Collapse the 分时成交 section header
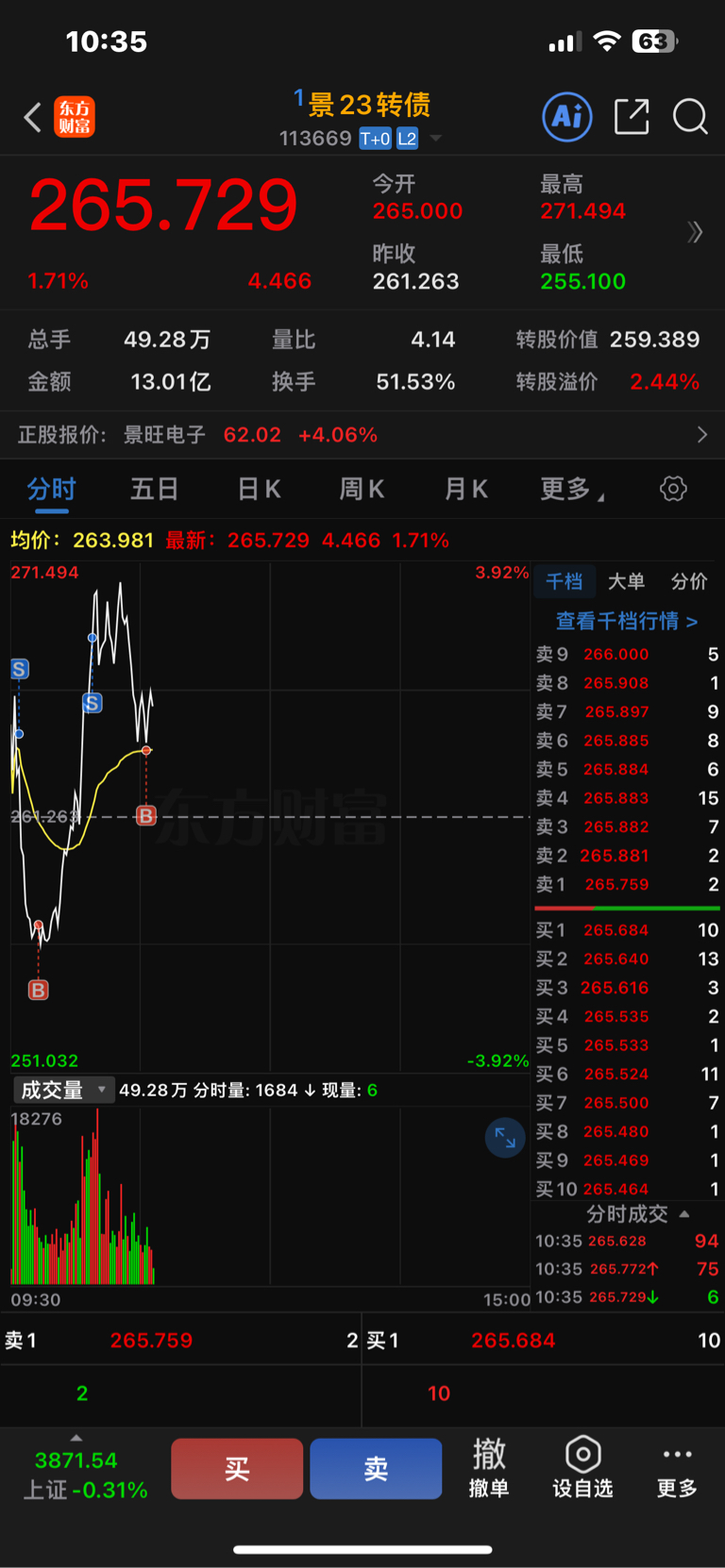725x1568 pixels. [638, 1213]
